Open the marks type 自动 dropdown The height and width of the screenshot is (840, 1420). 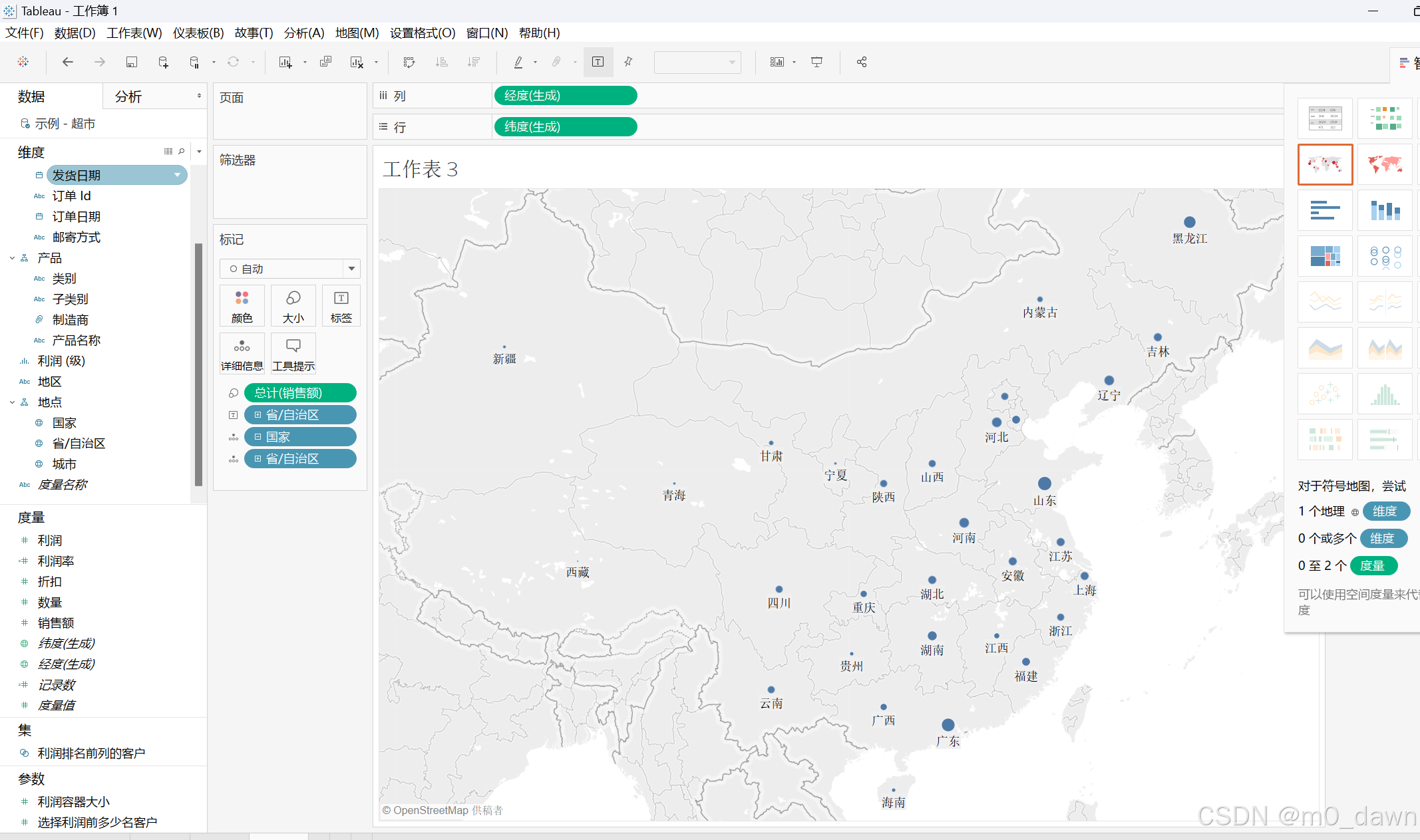pos(351,269)
